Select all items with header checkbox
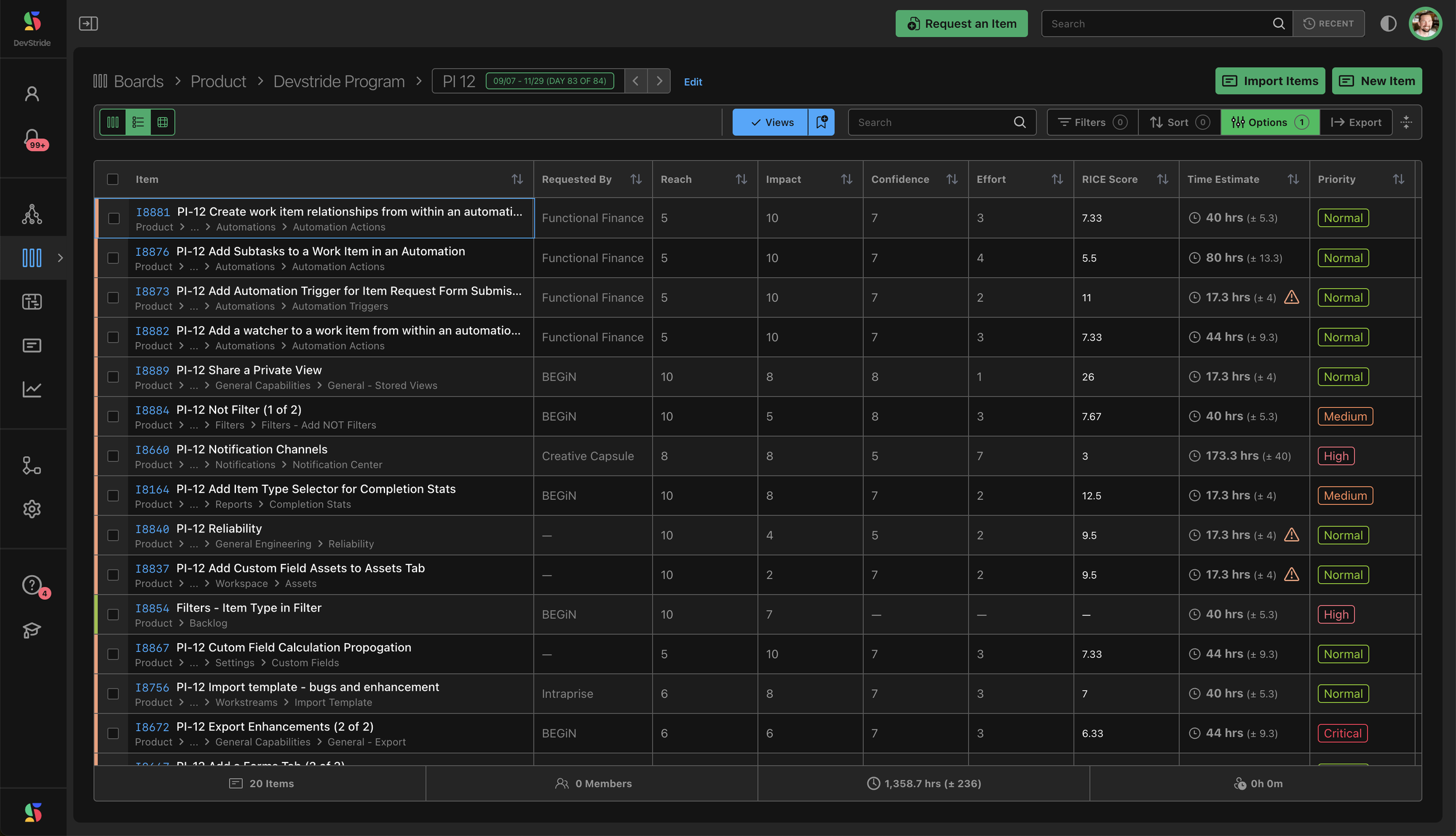Image resolution: width=1456 pixels, height=836 pixels. tap(113, 179)
